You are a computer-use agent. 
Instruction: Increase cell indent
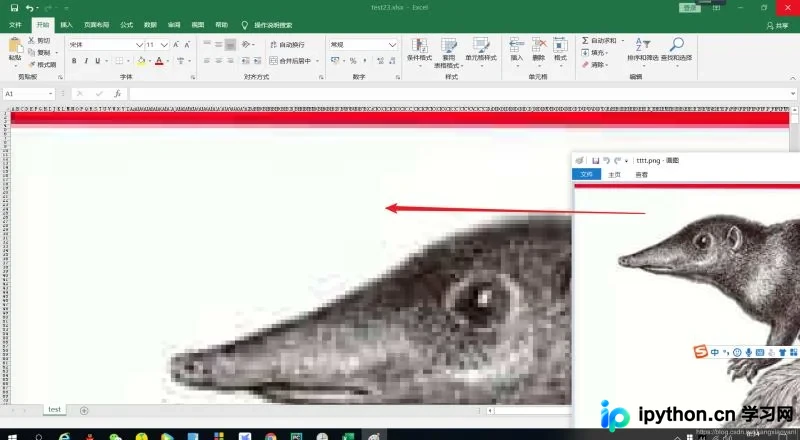(258, 61)
